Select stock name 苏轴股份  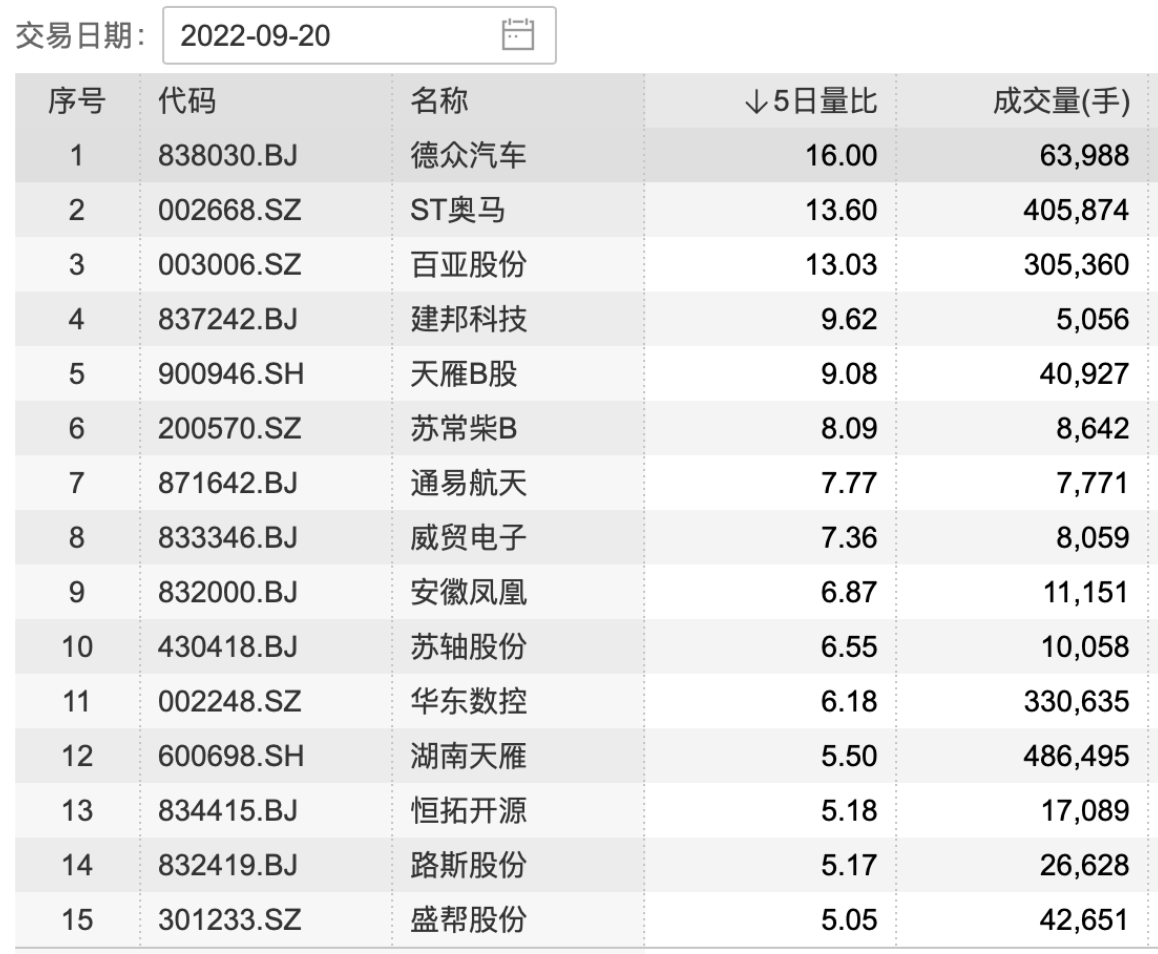(468, 647)
